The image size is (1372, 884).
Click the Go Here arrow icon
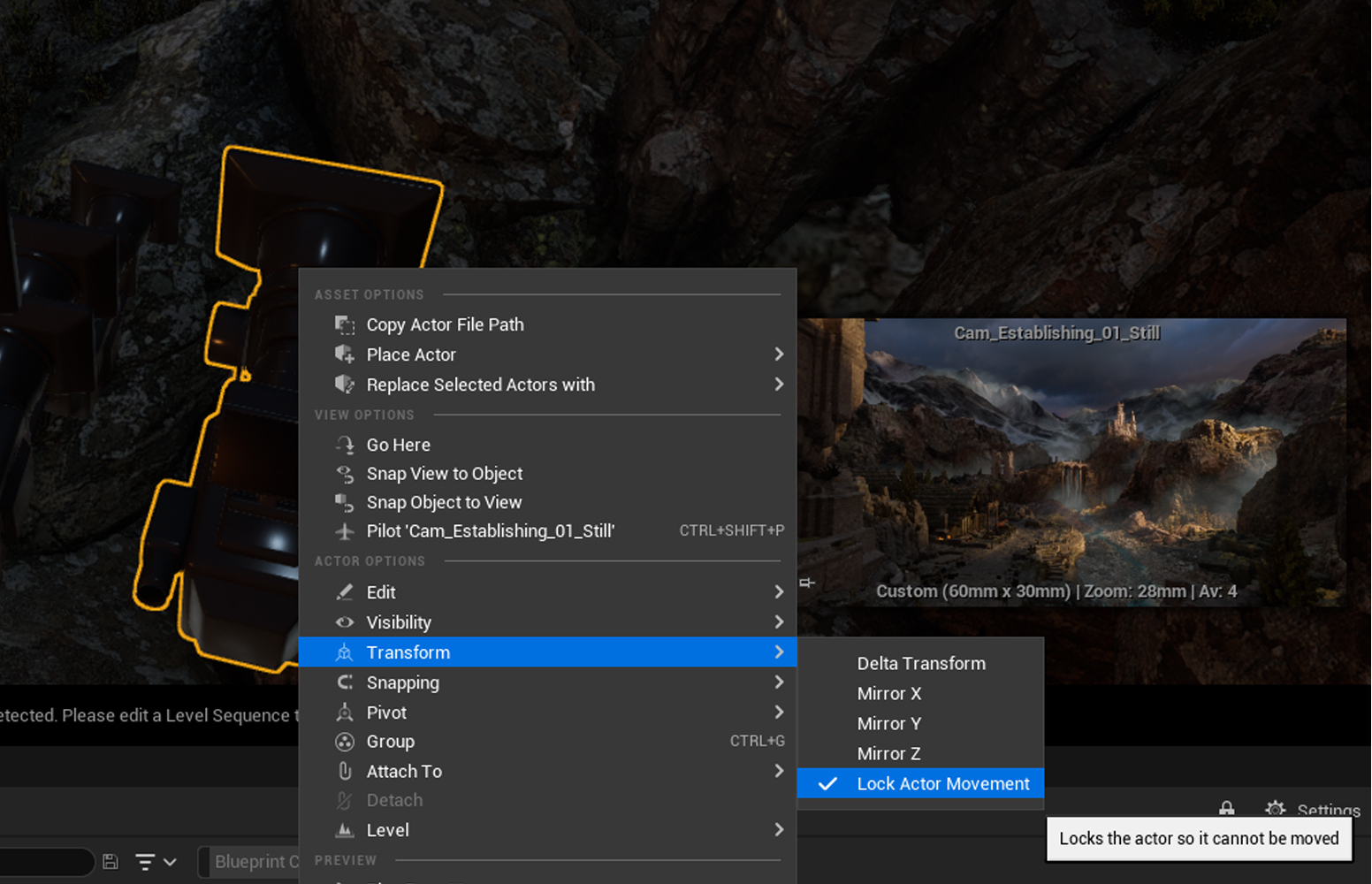(345, 445)
